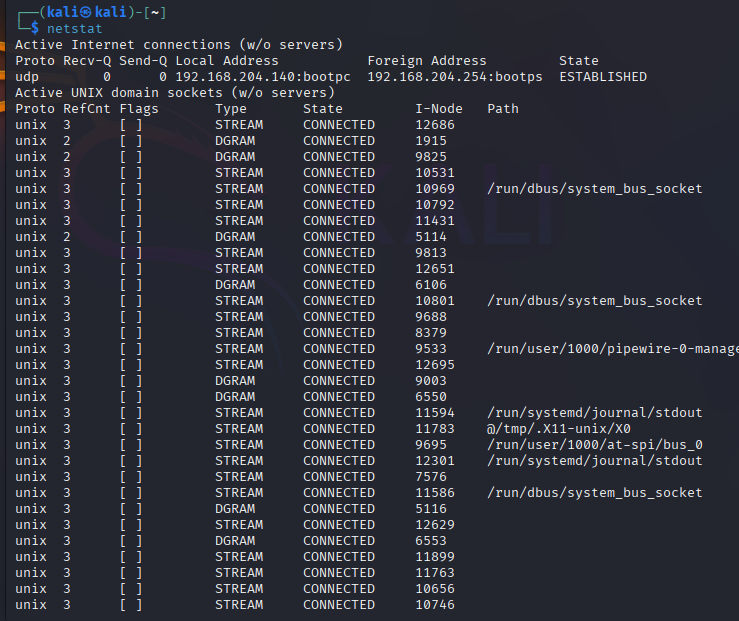Viewport: 739px width, 621px height.
Task: Click the Path column header
Action: tap(503, 109)
